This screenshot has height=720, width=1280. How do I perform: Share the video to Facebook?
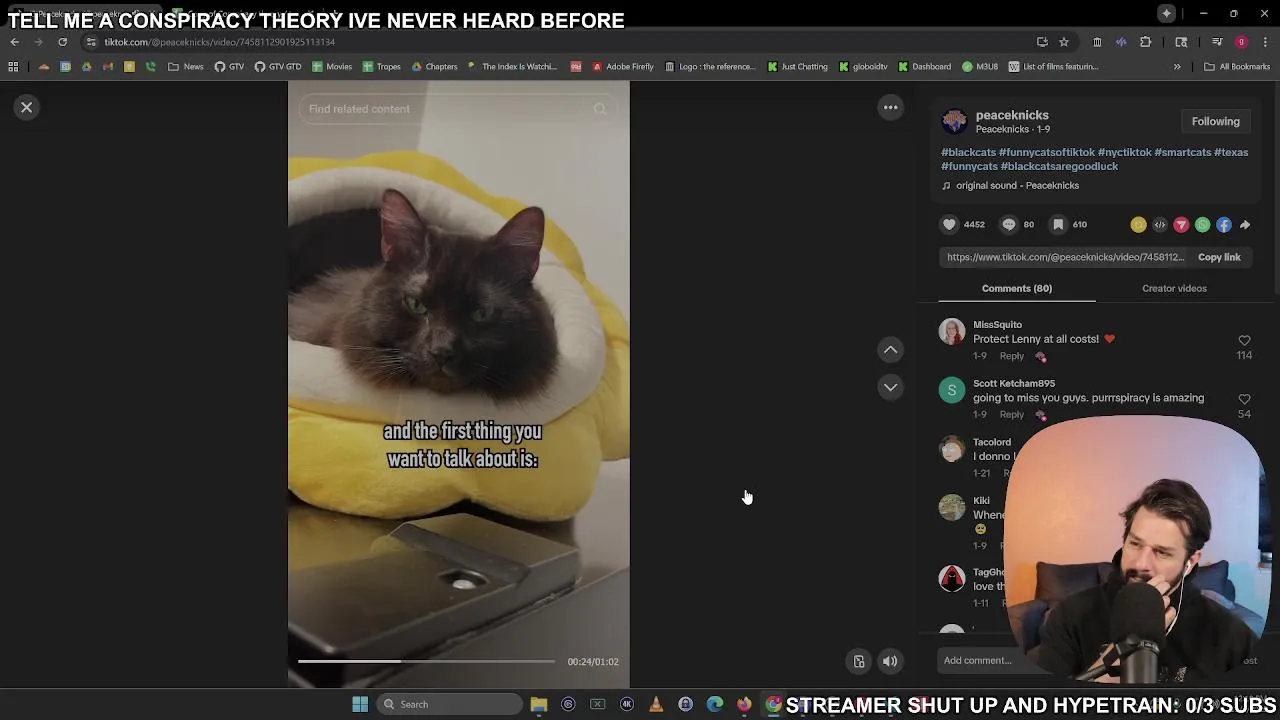(x=1224, y=225)
